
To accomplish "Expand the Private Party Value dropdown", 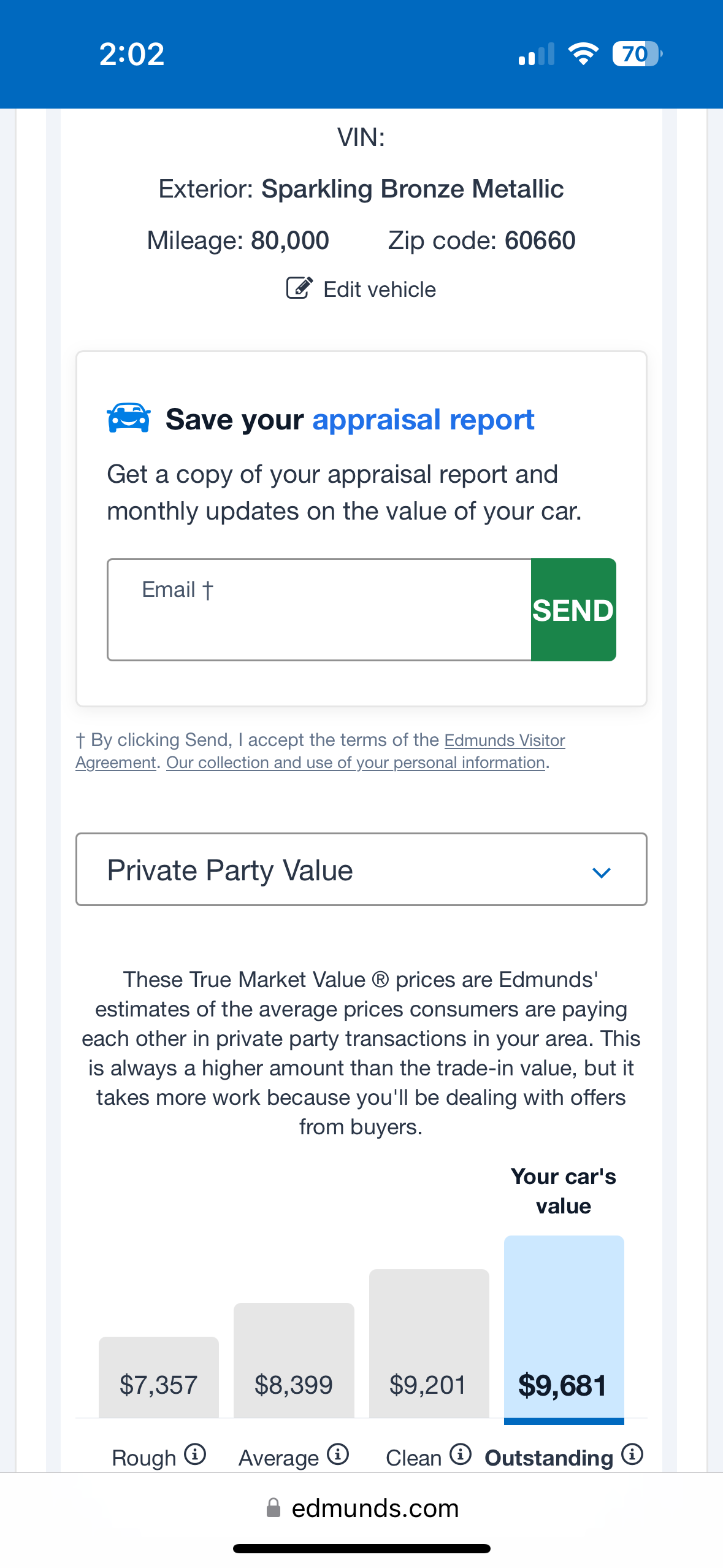I will [x=361, y=869].
